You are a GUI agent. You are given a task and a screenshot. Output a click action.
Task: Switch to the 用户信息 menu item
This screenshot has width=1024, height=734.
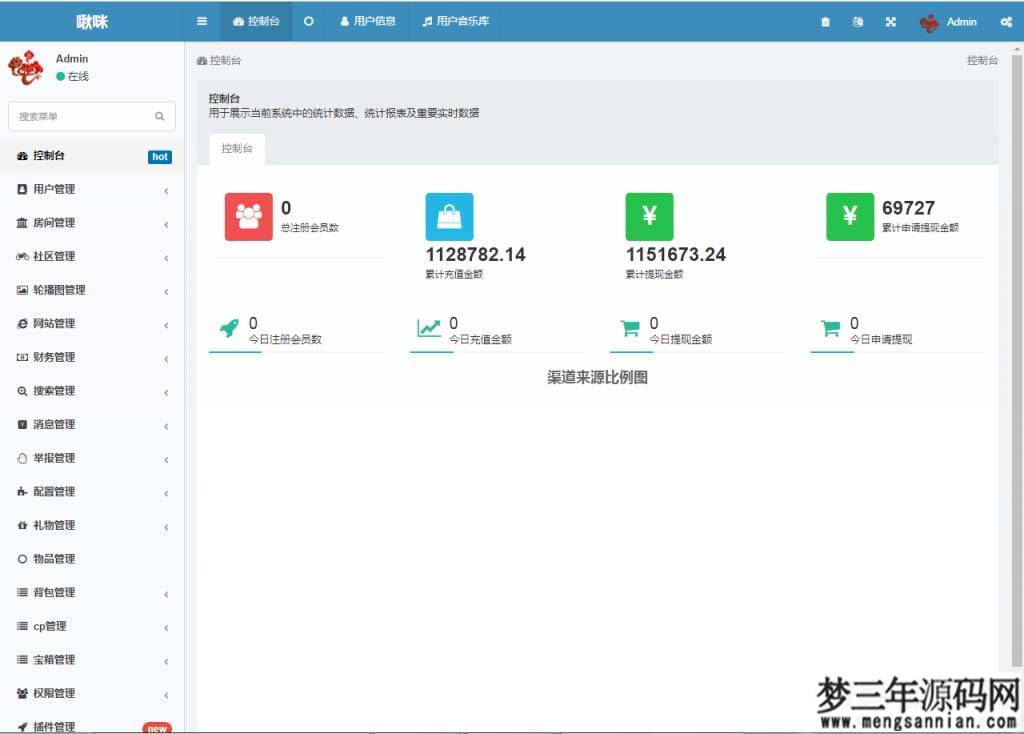(368, 21)
